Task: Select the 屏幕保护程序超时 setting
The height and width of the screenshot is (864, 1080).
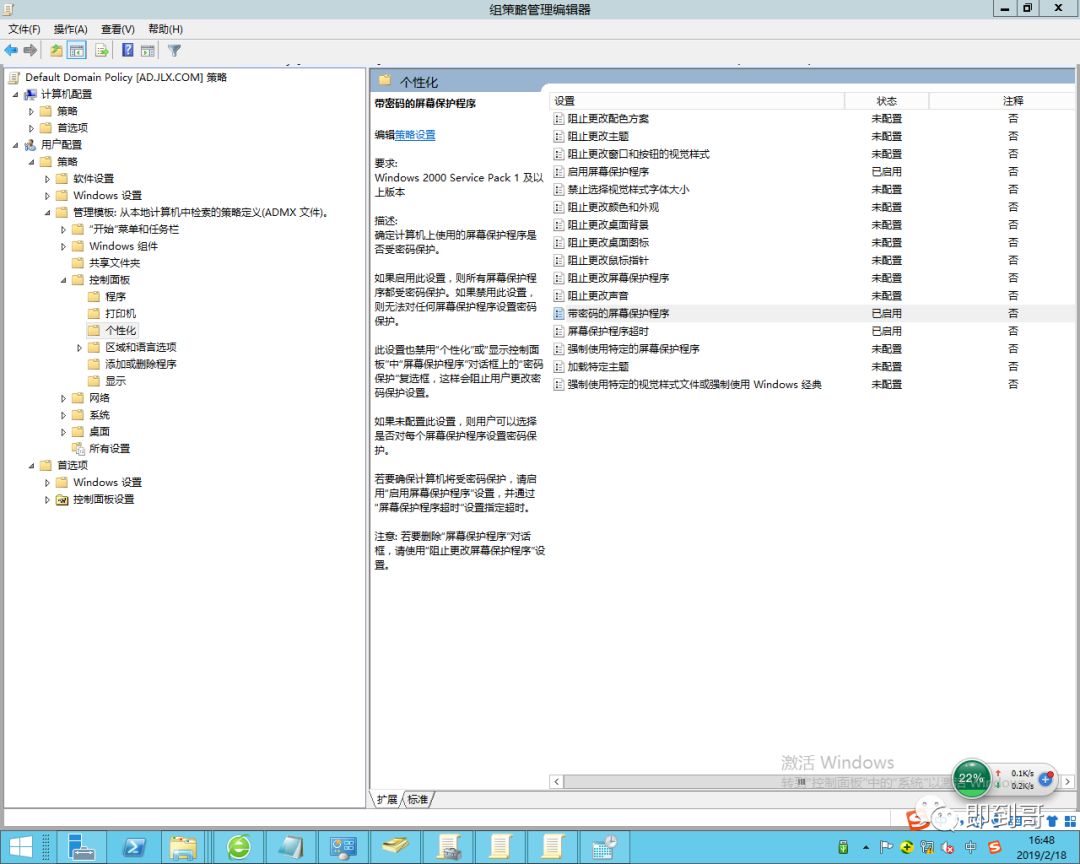Action: click(x=608, y=331)
